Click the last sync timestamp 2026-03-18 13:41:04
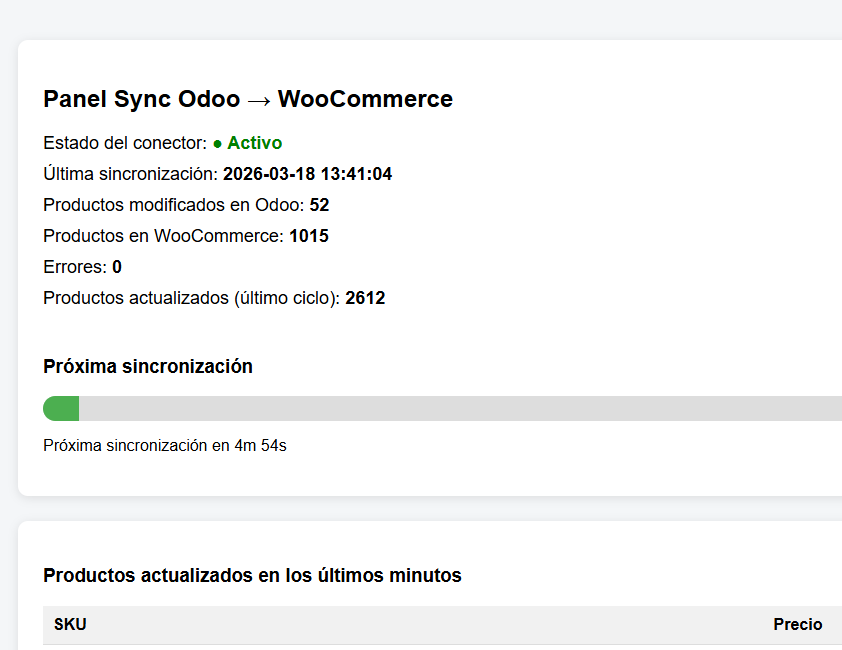Screen dimensions: 842x650 pos(307,174)
